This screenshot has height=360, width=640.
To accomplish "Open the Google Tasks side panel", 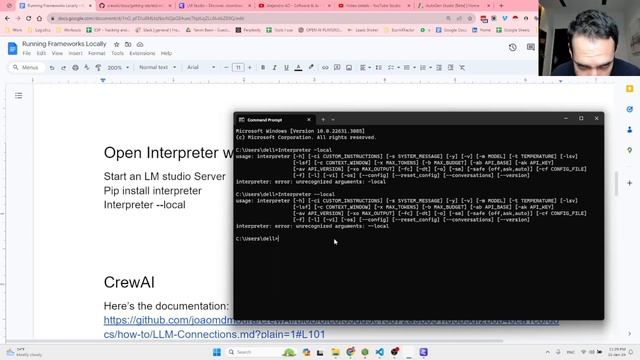I will pos(629,109).
